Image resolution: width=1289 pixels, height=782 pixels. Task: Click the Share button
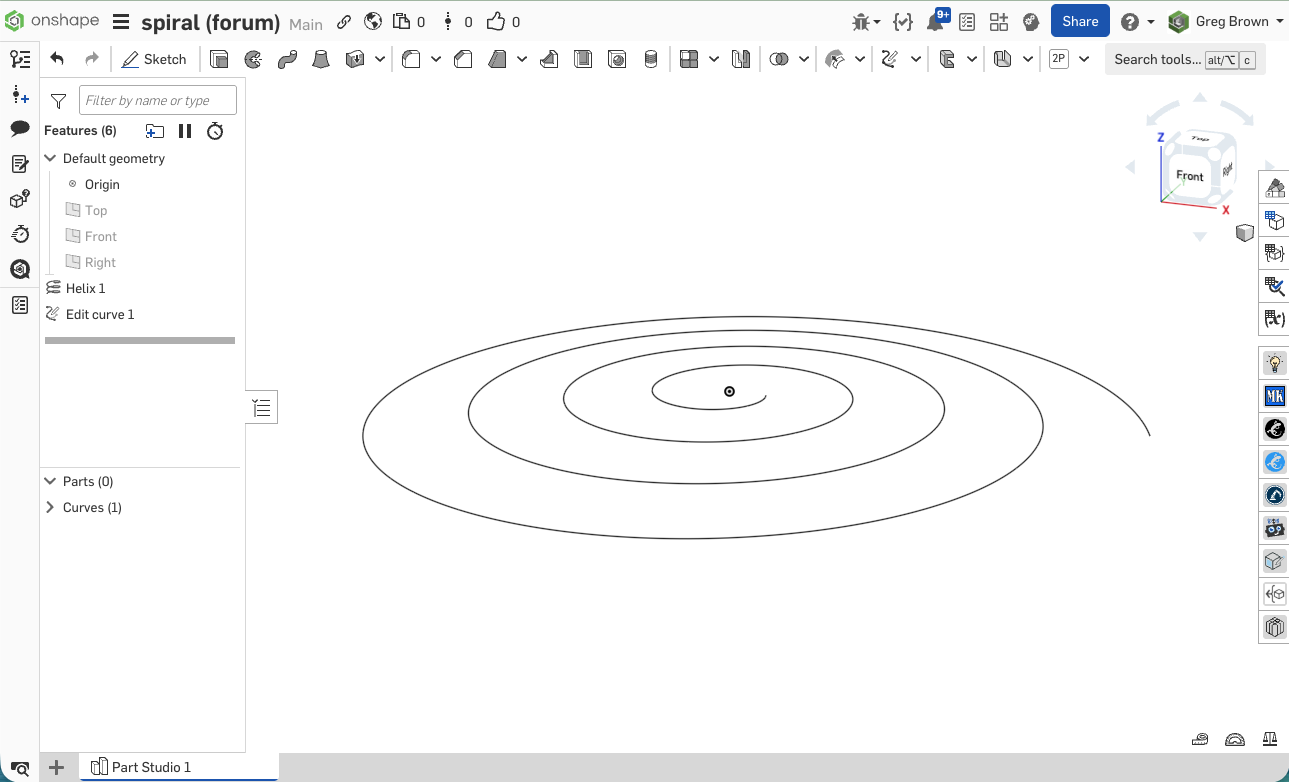tap(1080, 21)
